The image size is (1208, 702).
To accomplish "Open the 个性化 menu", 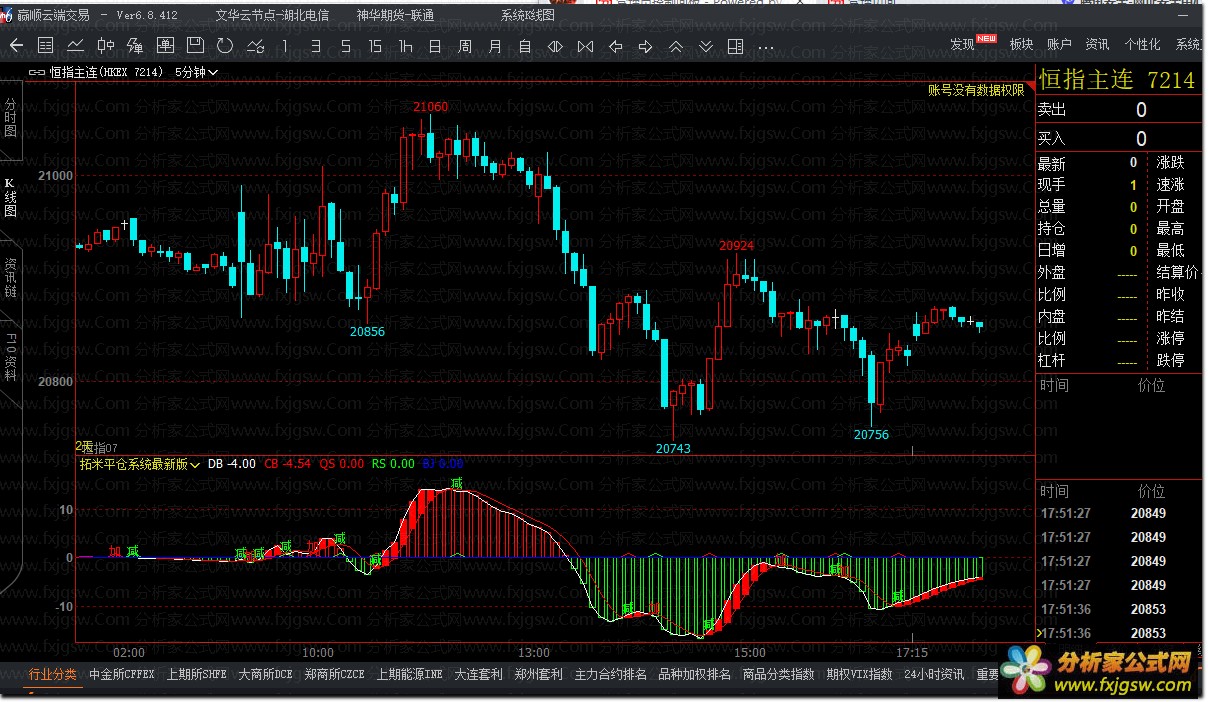I will [1142, 44].
